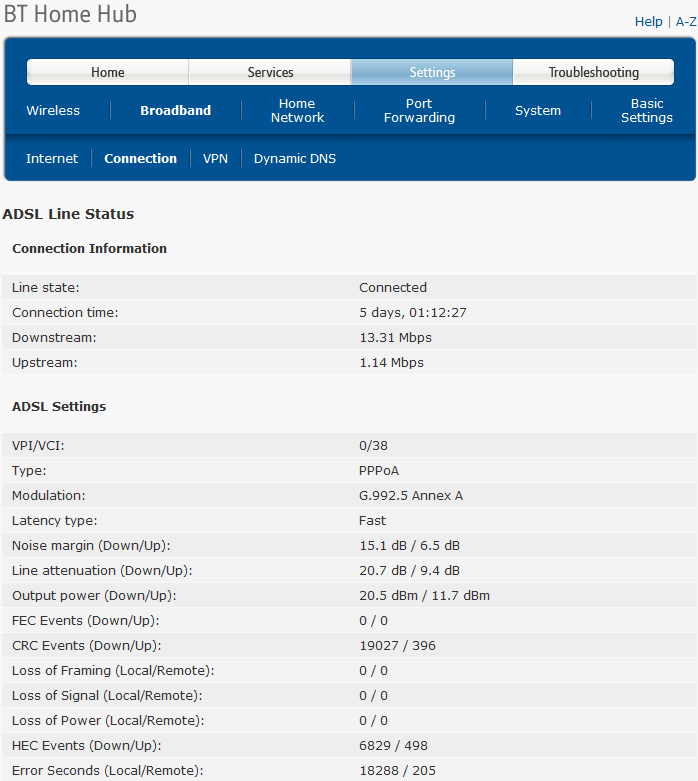Viewport: 698px width, 781px height.
Task: Click modulation value 'G.992.5 Annex A'
Action: point(411,495)
